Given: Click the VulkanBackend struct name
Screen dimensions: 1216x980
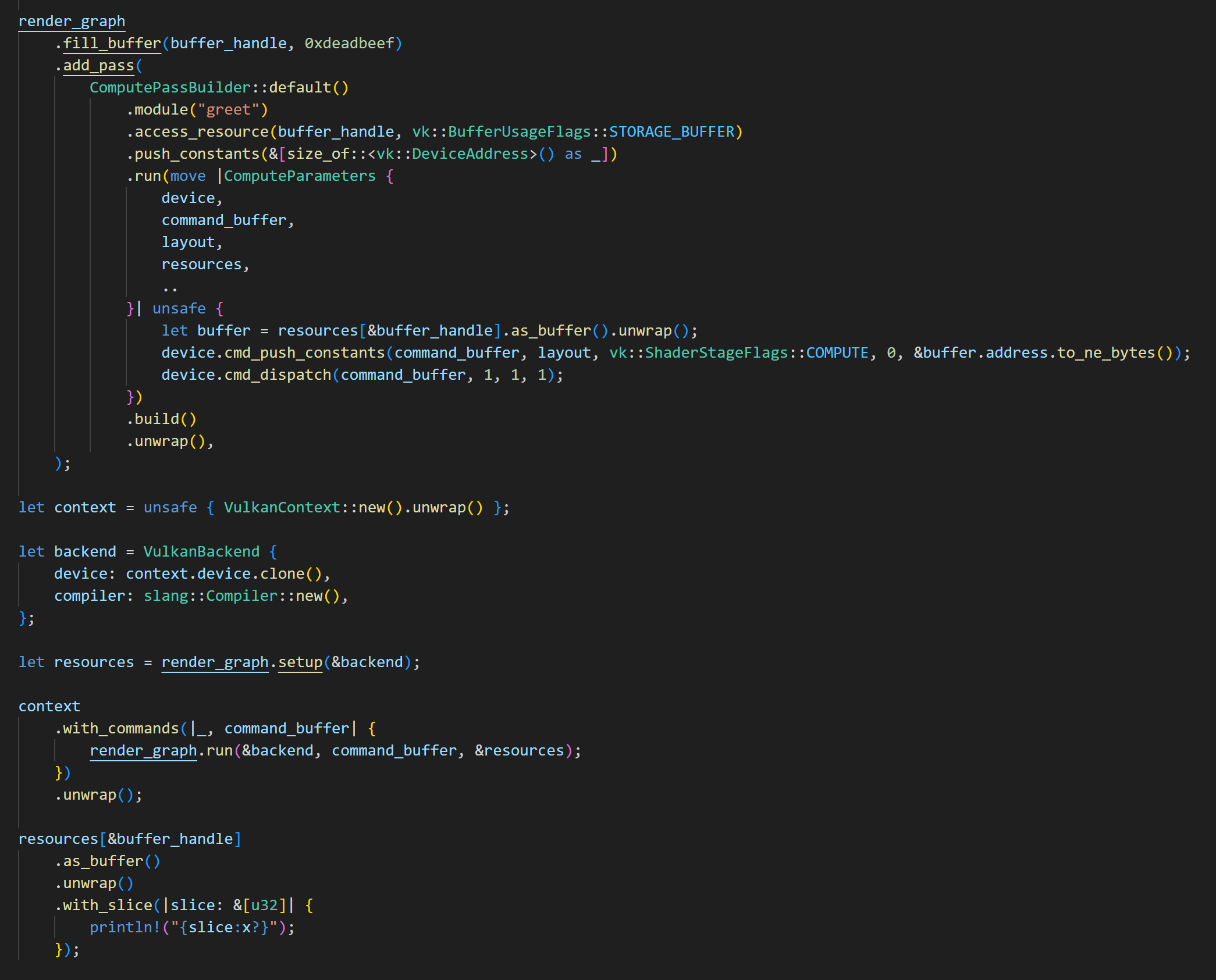Looking at the screenshot, I should [x=201, y=552].
